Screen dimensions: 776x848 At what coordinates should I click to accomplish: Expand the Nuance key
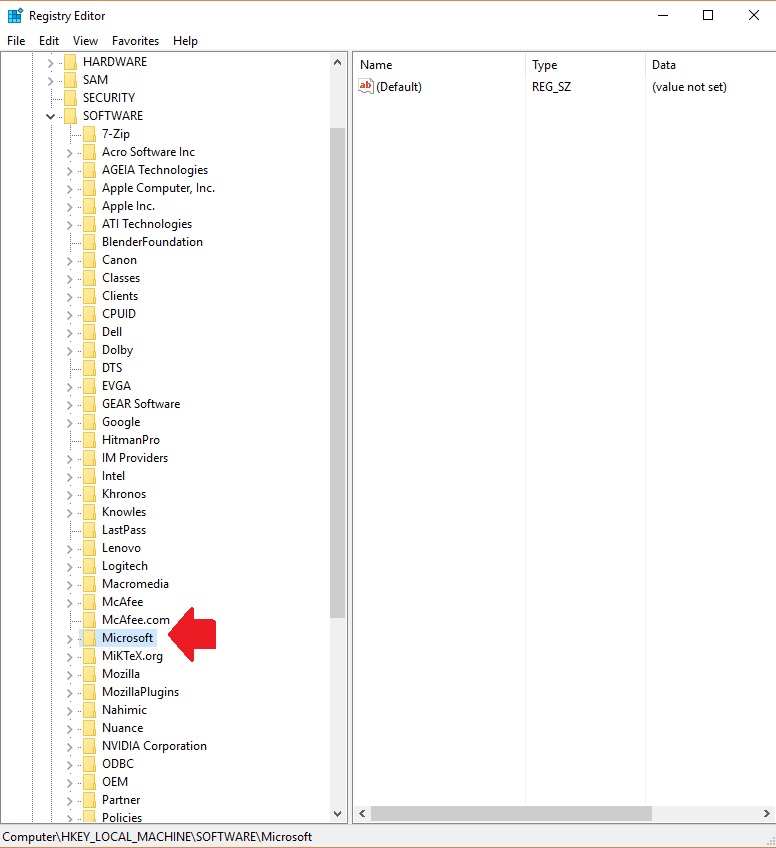69,729
